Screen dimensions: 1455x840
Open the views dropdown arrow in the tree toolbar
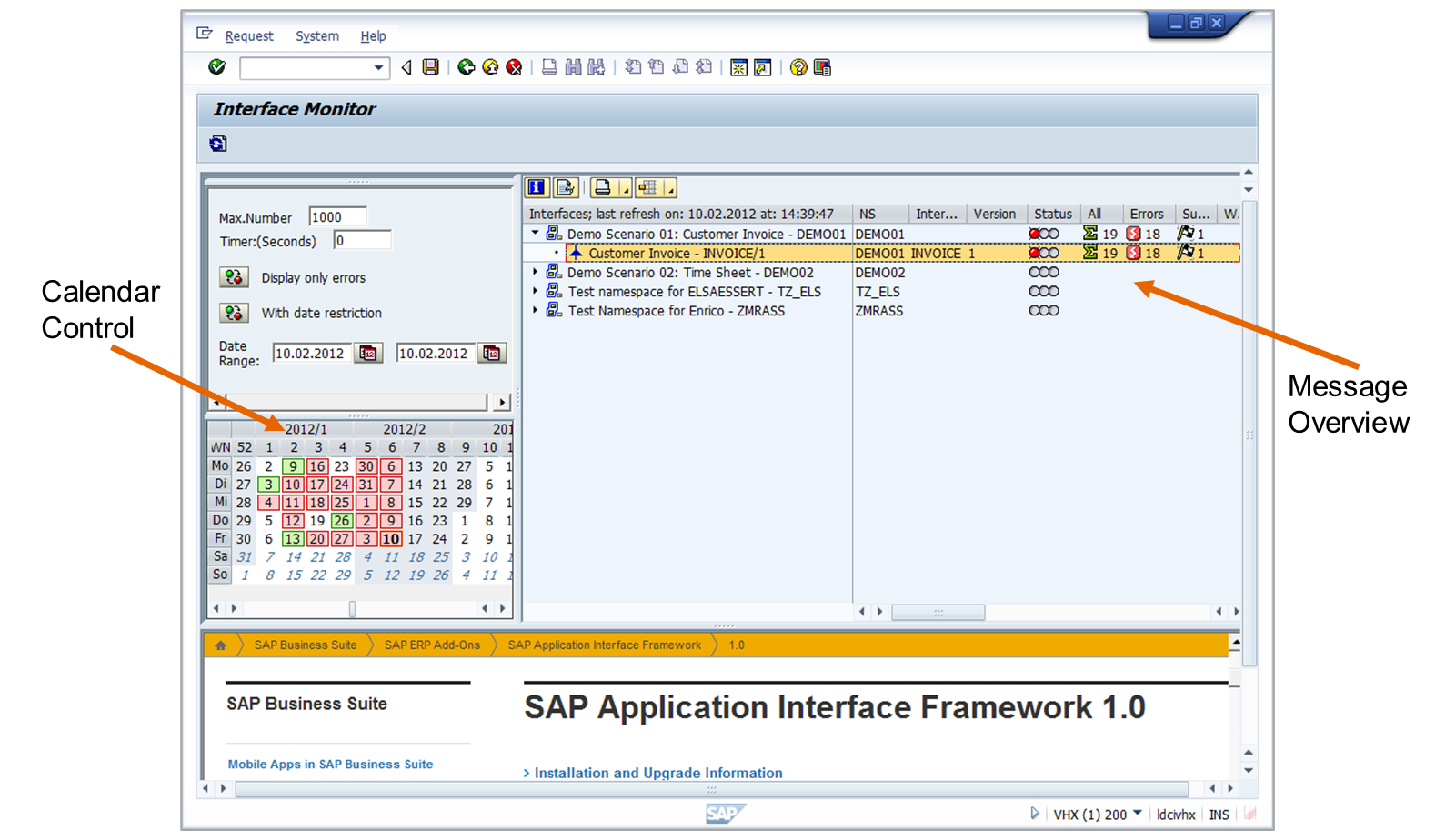pos(670,188)
